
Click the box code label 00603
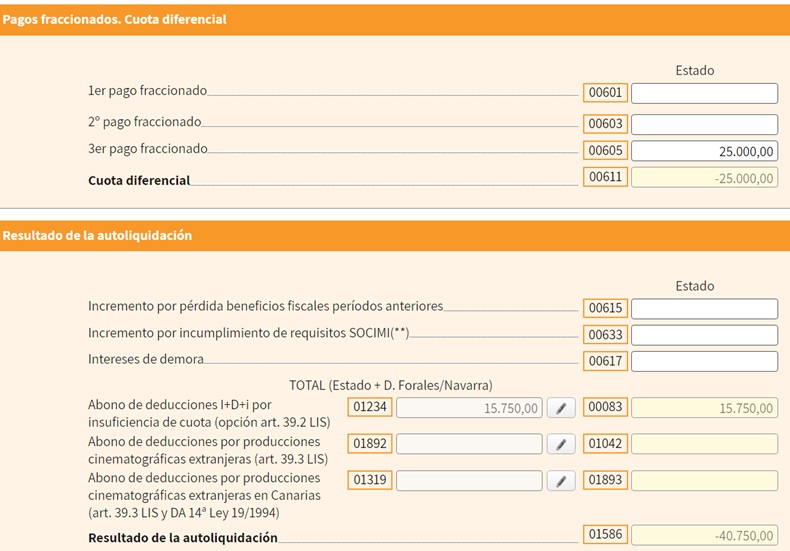(x=605, y=124)
